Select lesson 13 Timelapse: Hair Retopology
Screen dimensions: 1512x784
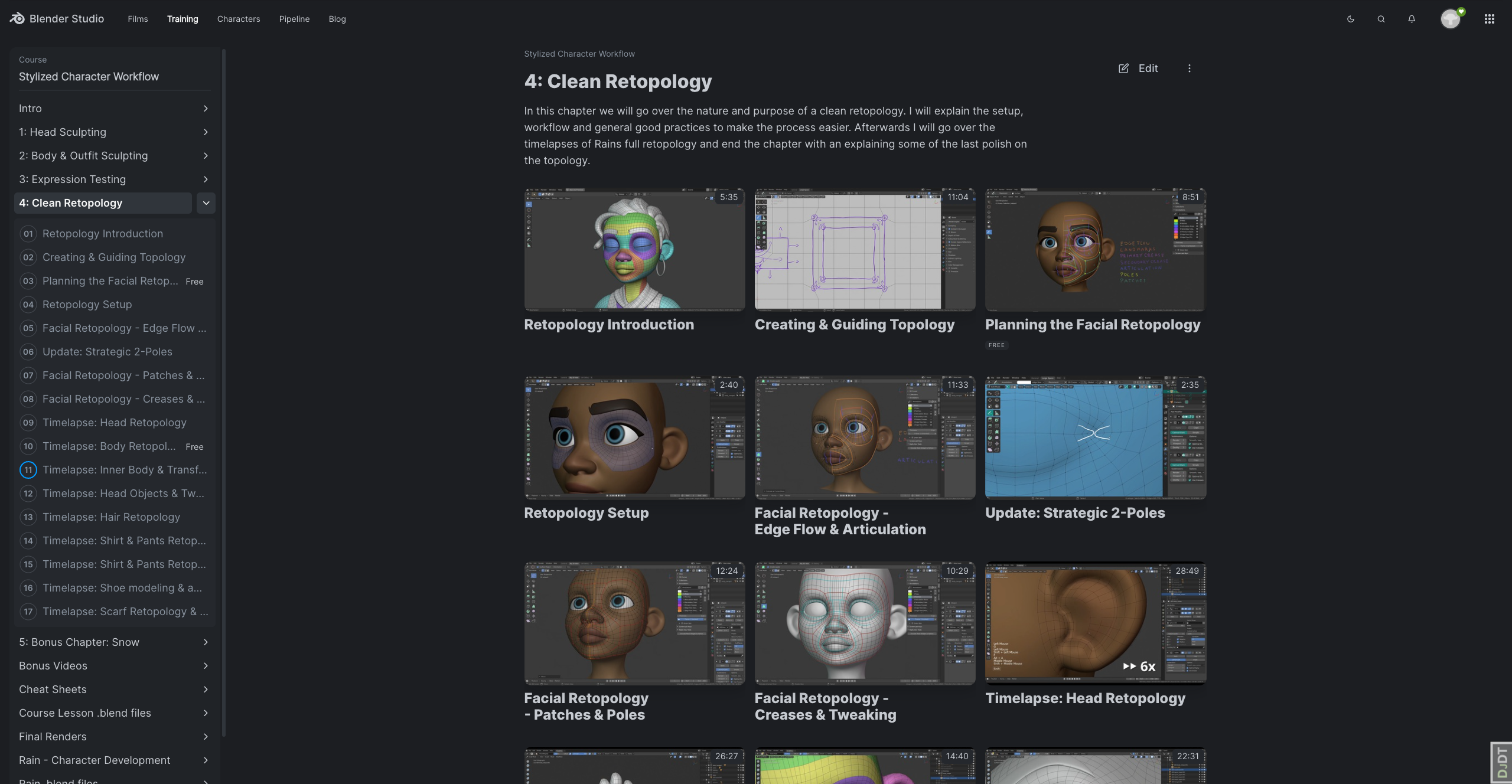point(114,517)
